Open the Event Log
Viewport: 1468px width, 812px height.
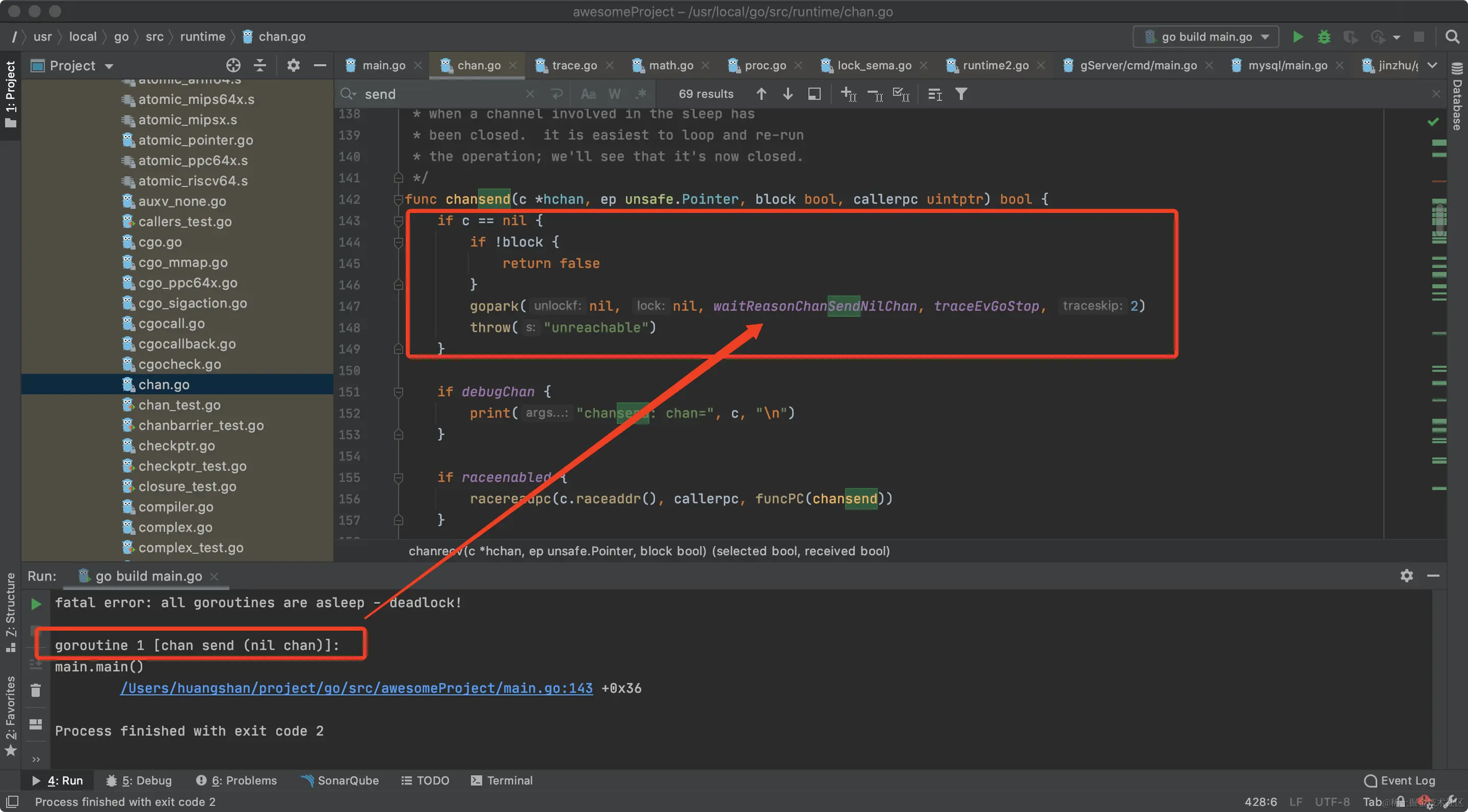pos(1400,780)
